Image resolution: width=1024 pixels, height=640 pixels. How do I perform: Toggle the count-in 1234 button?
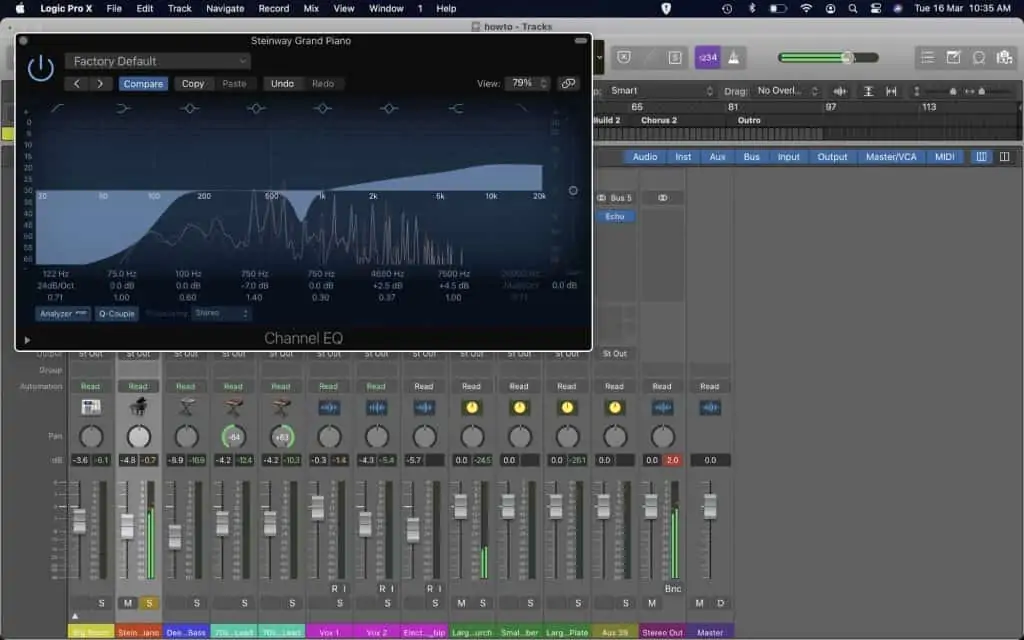707,57
